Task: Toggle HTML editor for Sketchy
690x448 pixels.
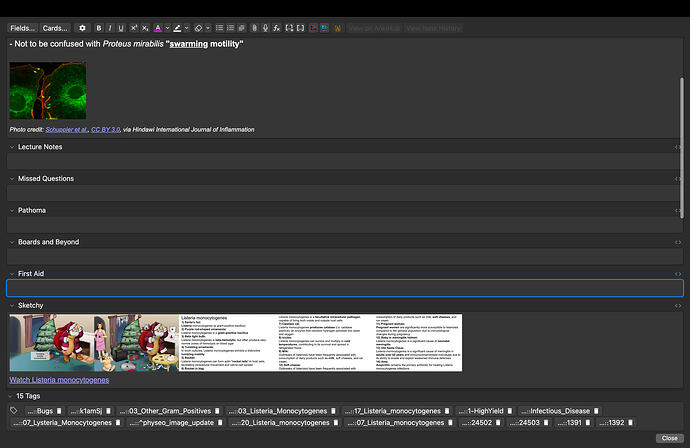Action: (678, 305)
